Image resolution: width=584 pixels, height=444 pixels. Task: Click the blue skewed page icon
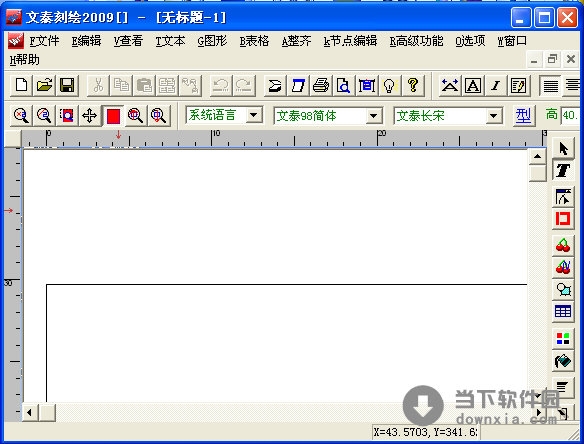tap(298, 86)
